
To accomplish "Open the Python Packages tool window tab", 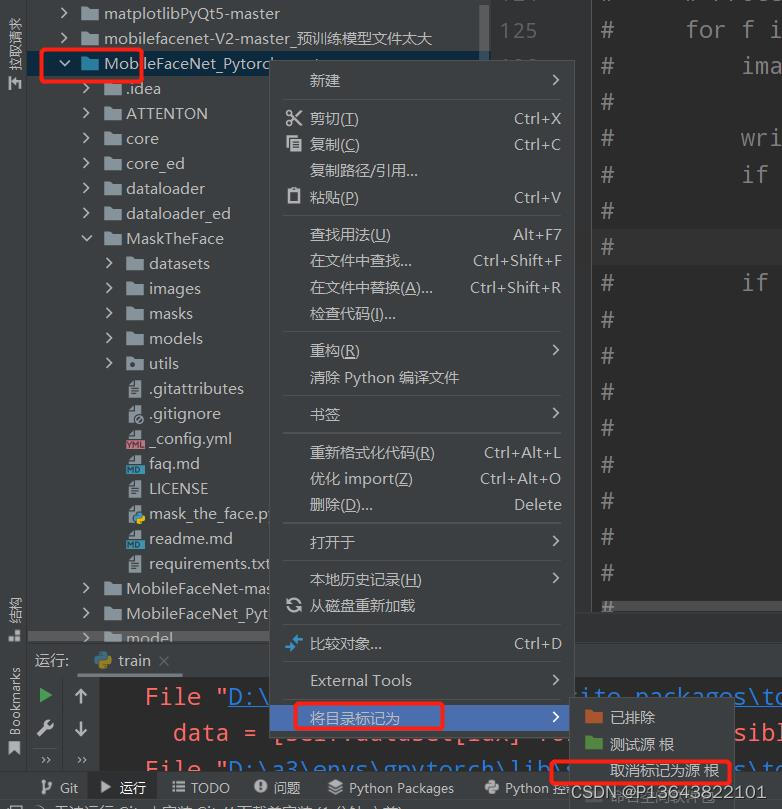I will 391,788.
